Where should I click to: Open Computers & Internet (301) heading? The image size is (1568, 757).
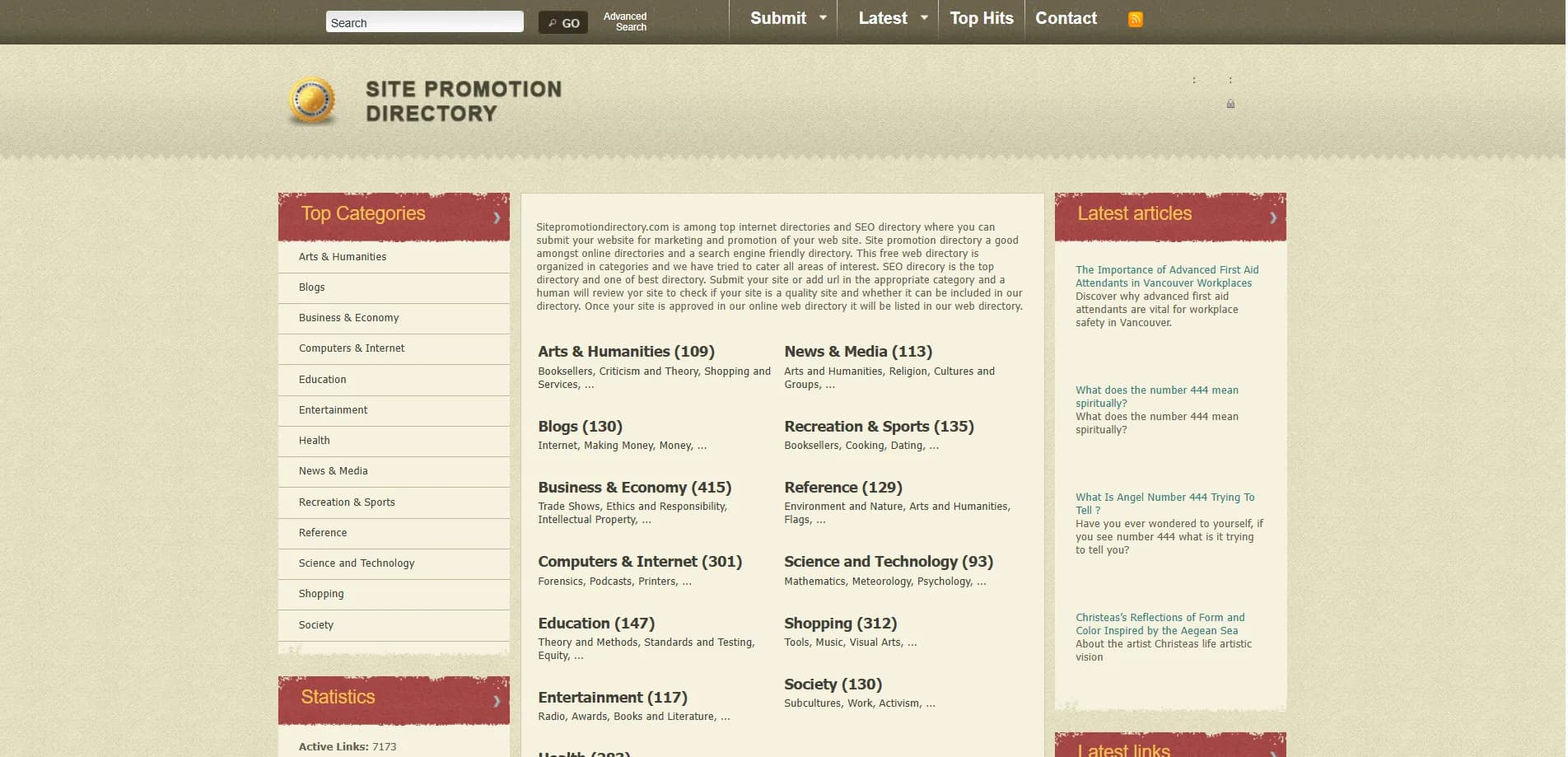point(640,562)
